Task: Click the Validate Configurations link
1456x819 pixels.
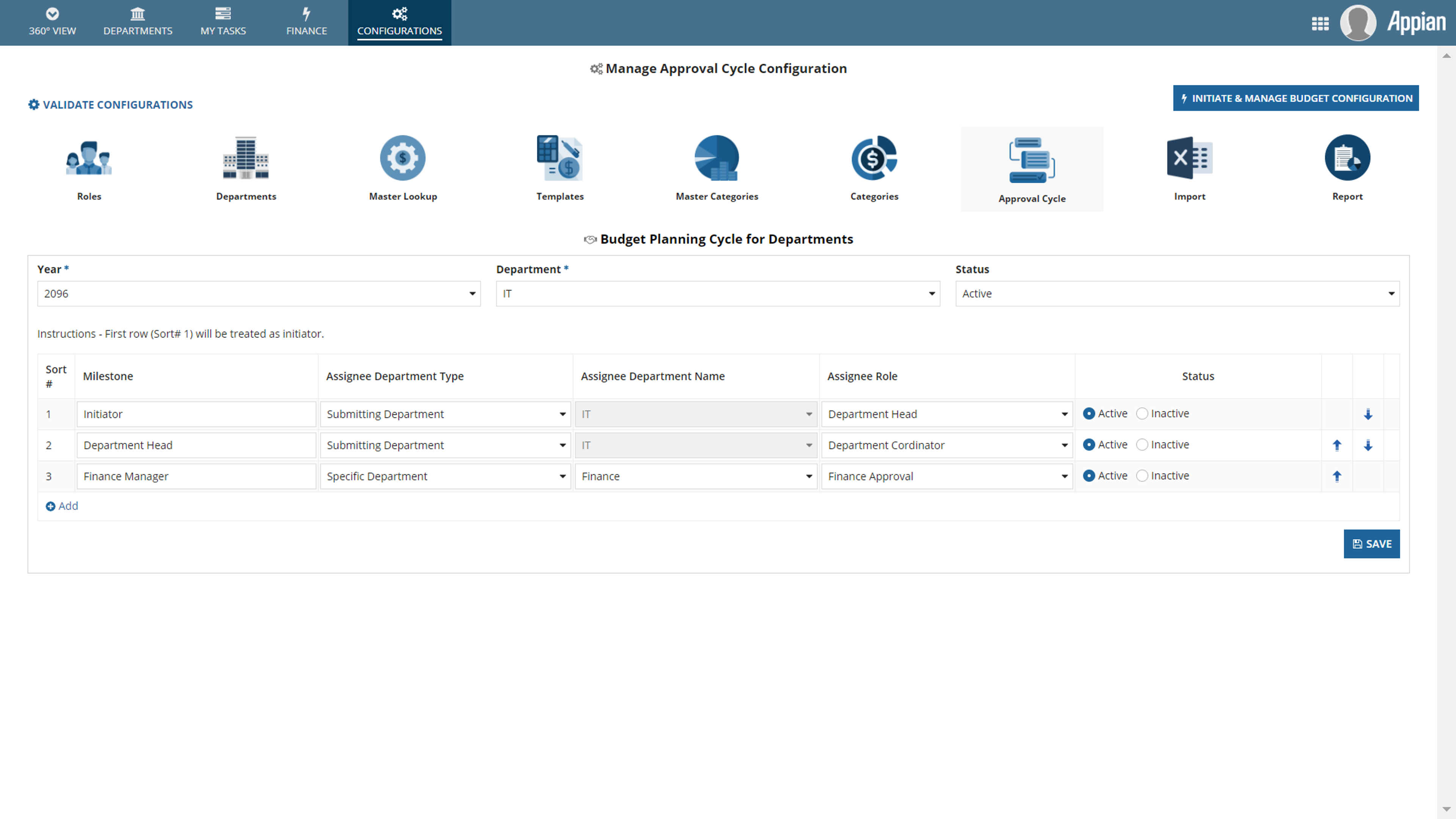Action: (x=118, y=105)
